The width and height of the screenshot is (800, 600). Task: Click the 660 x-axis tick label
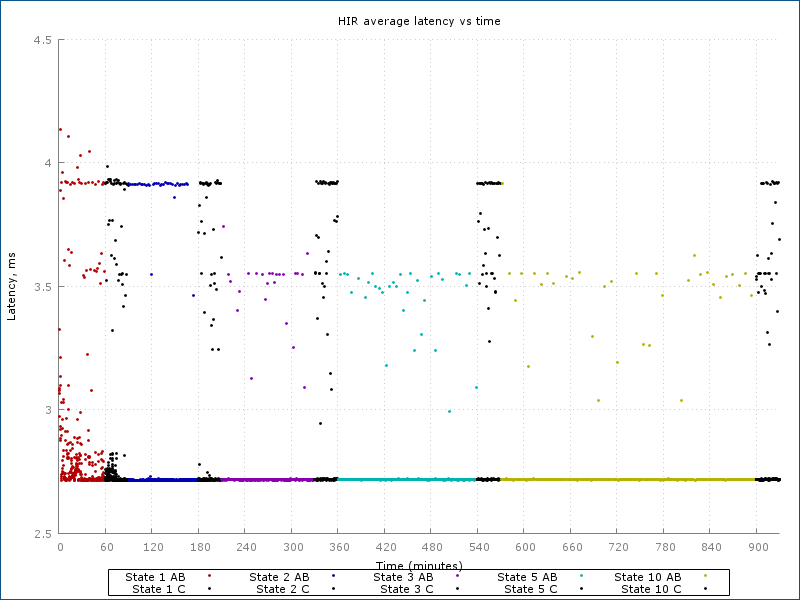[x=572, y=547]
